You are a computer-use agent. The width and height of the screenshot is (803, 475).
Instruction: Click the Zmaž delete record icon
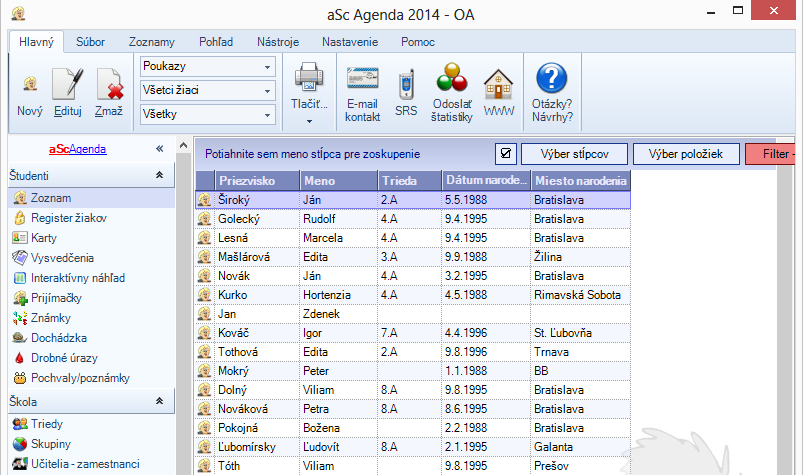110,84
